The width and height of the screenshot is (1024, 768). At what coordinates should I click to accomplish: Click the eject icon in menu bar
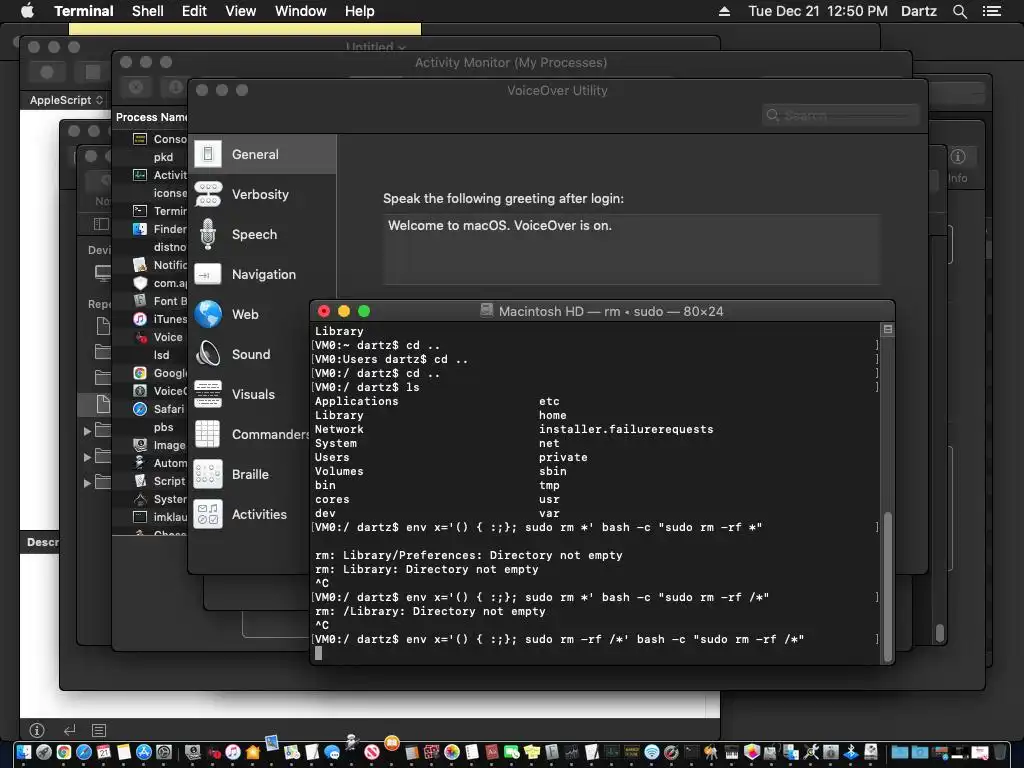pos(724,11)
